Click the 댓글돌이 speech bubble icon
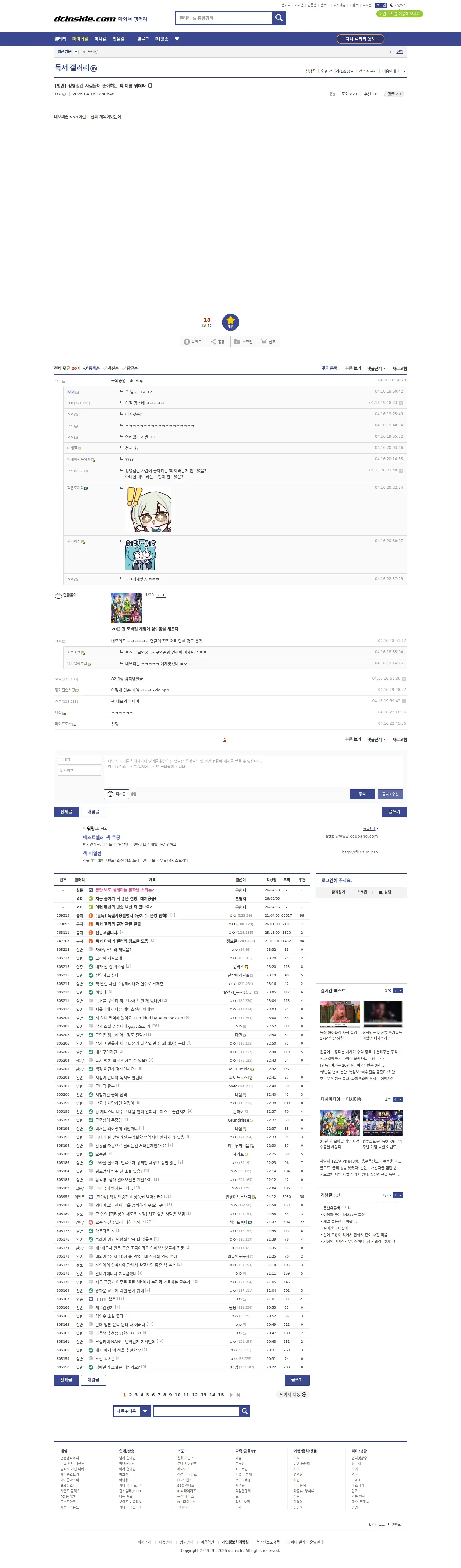461x1568 pixels. pyautogui.click(x=58, y=595)
